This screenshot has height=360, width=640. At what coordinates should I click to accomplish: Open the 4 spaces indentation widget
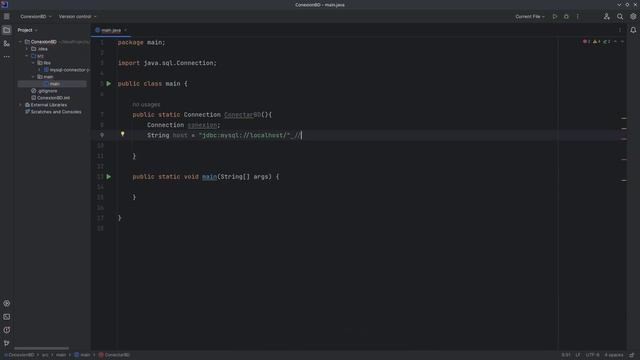[x=614, y=355]
